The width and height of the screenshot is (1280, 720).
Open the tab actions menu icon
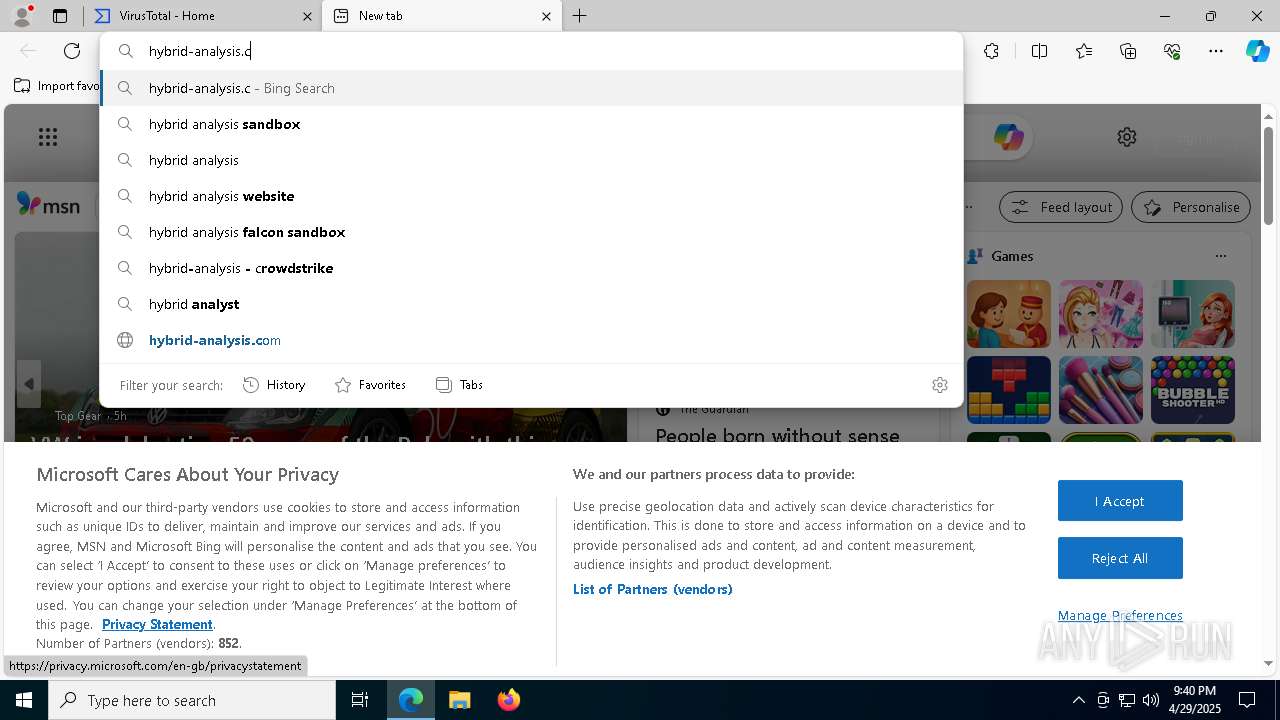point(60,16)
